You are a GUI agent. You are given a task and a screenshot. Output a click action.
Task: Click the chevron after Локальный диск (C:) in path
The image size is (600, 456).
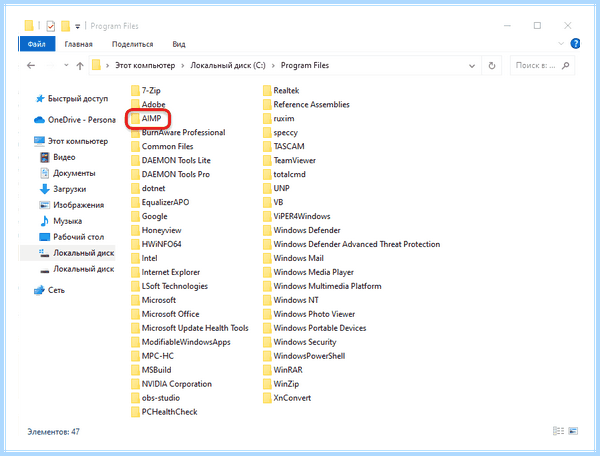click(273, 66)
